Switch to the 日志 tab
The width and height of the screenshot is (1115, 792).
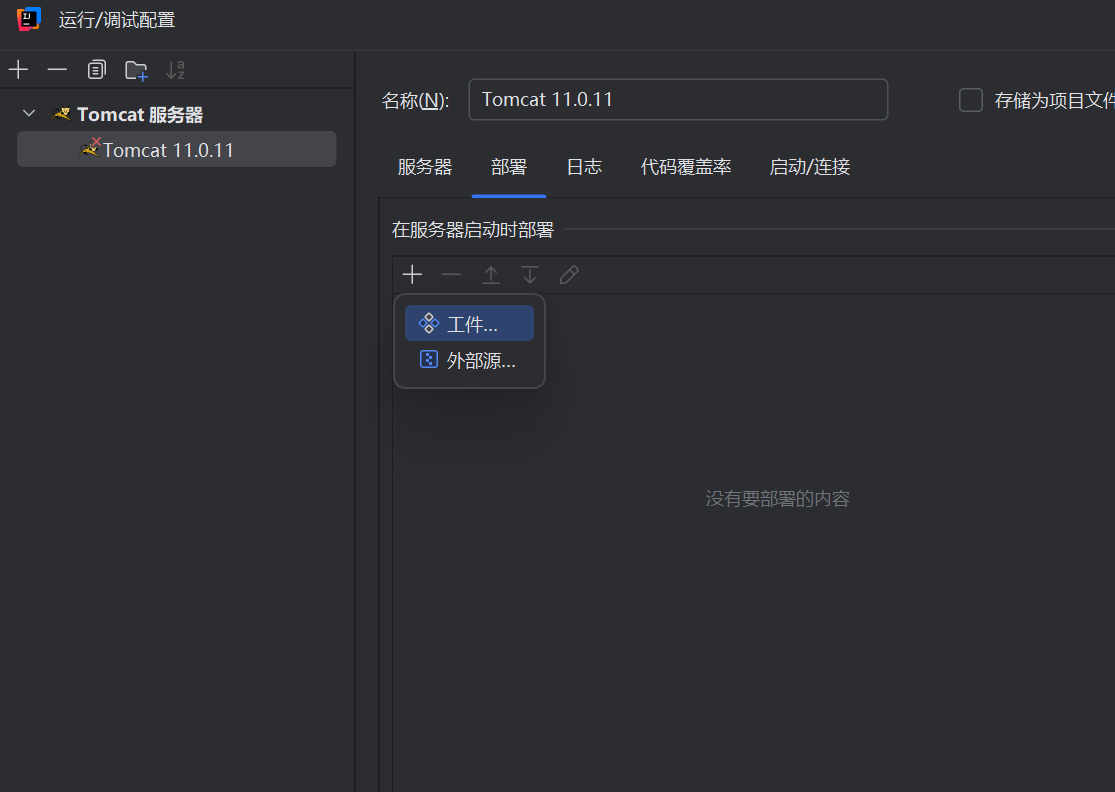tap(585, 167)
